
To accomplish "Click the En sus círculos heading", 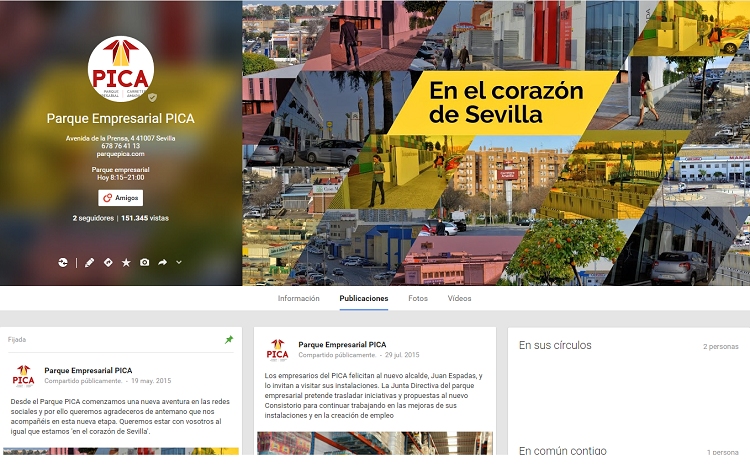I will click(555, 345).
